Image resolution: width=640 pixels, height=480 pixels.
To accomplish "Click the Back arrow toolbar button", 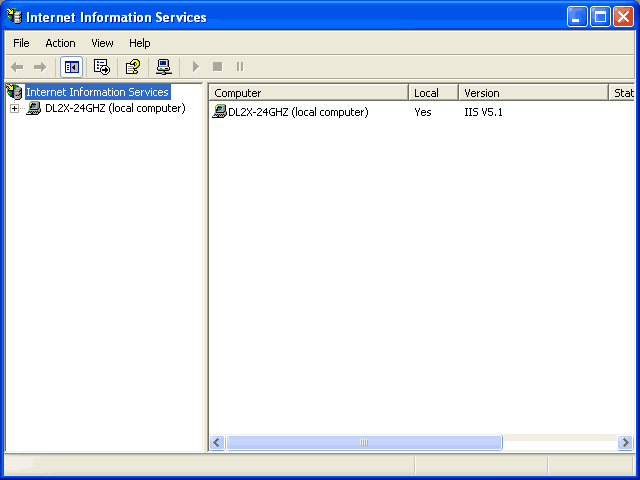I will tap(17, 67).
